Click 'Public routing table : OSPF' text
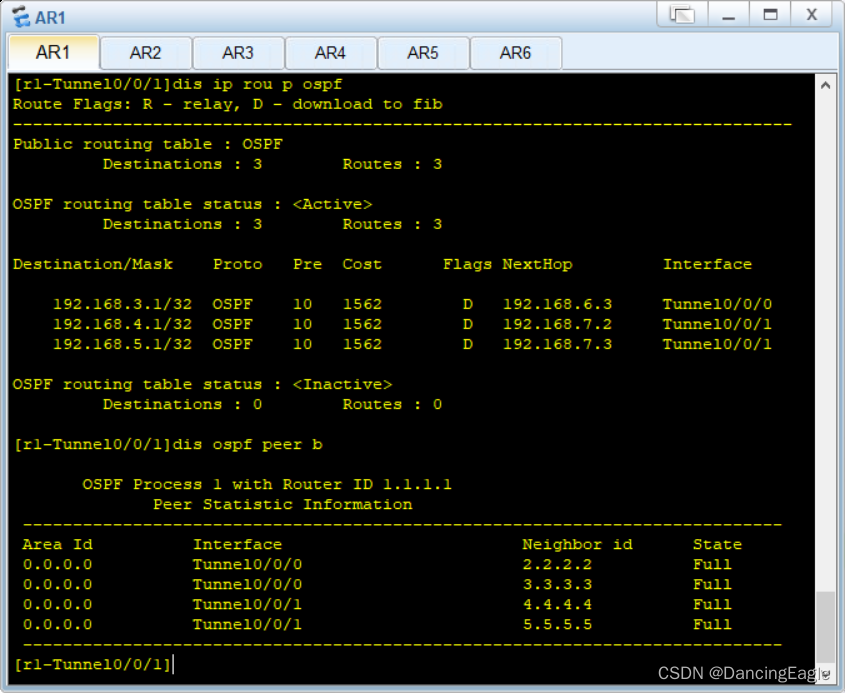The height and width of the screenshot is (693, 845). pyautogui.click(x=148, y=144)
